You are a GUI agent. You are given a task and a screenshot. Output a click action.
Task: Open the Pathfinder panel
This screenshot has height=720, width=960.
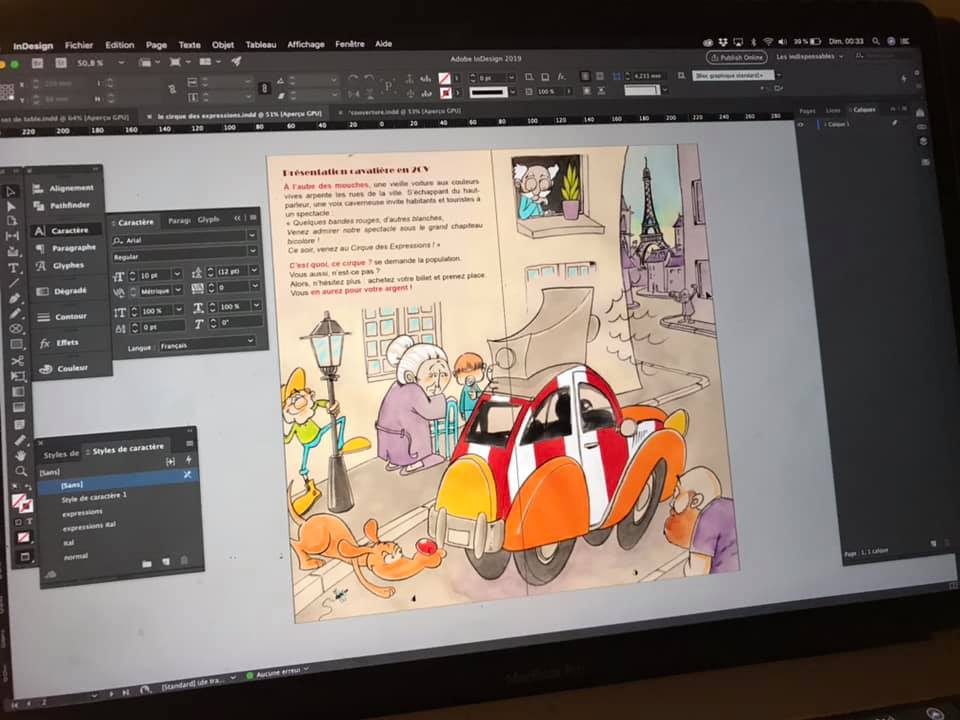coord(62,205)
